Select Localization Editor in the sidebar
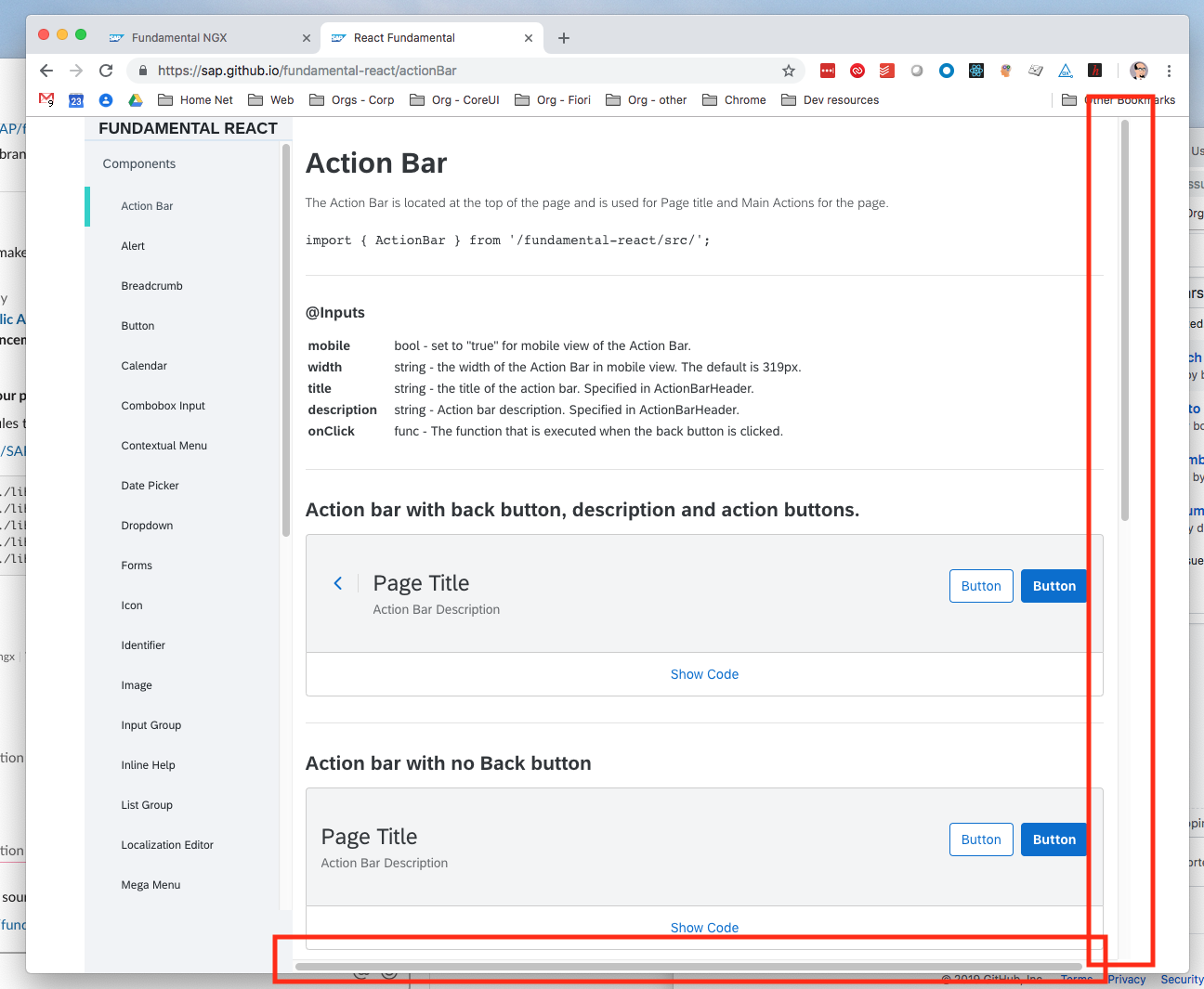 (x=167, y=845)
